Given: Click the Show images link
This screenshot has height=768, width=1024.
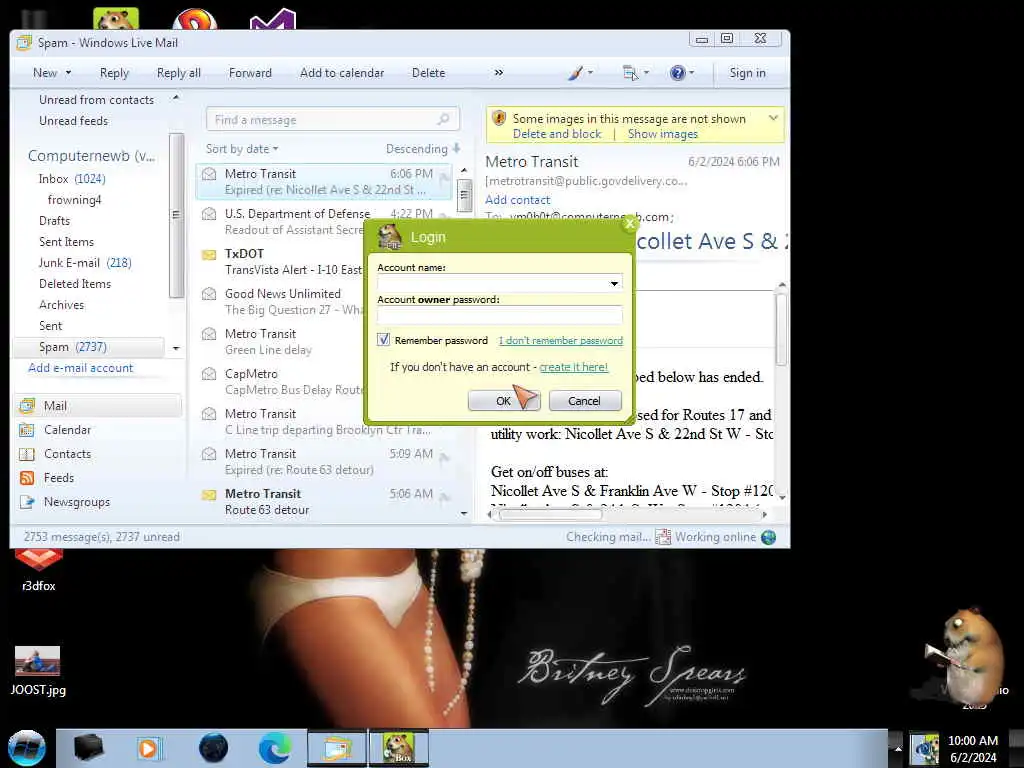Looking at the screenshot, I should tap(662, 134).
